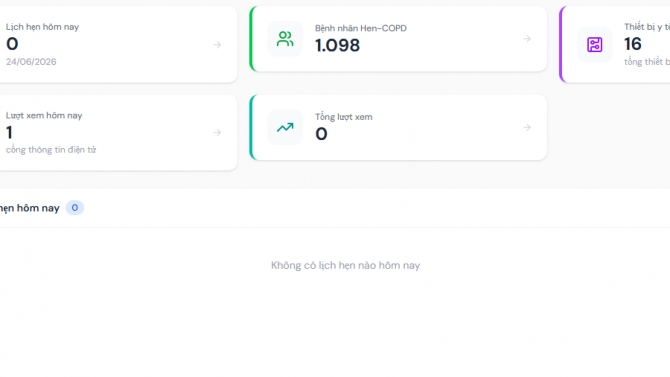Click the Lượt xem hôm nay label
This screenshot has width=670, height=377.
pos(44,115)
